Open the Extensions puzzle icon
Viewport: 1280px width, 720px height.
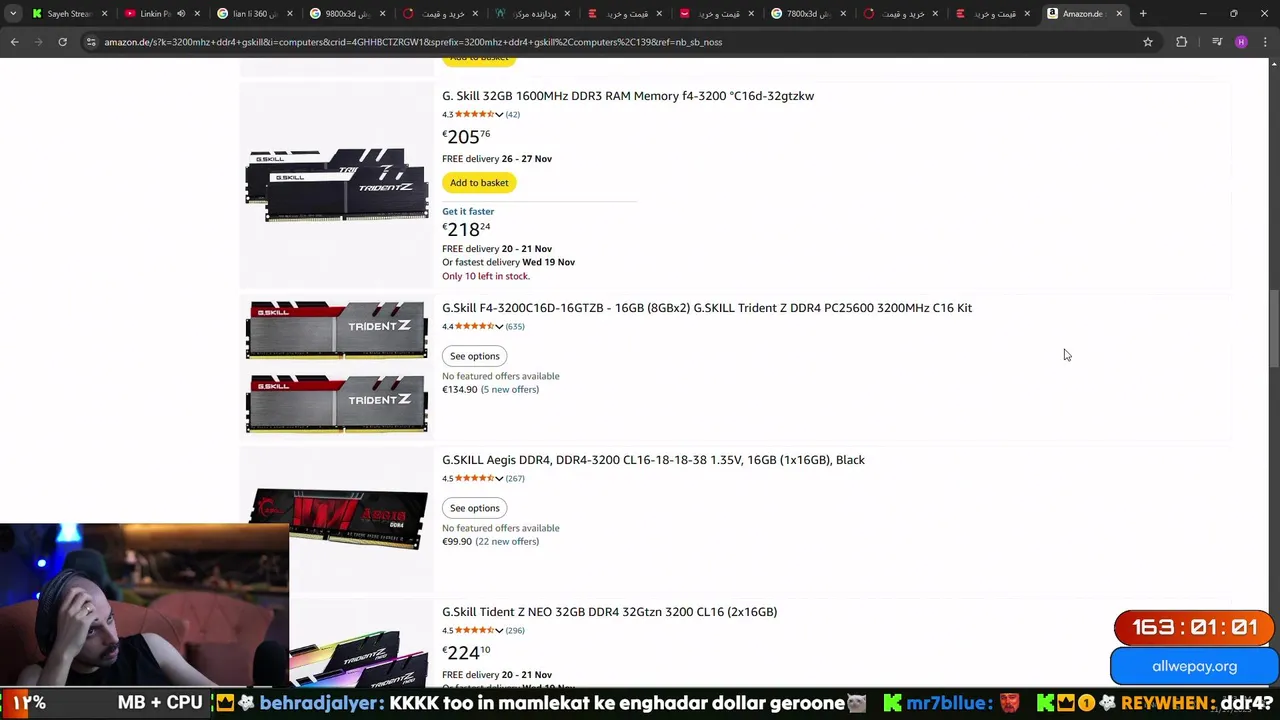pyautogui.click(x=1182, y=42)
